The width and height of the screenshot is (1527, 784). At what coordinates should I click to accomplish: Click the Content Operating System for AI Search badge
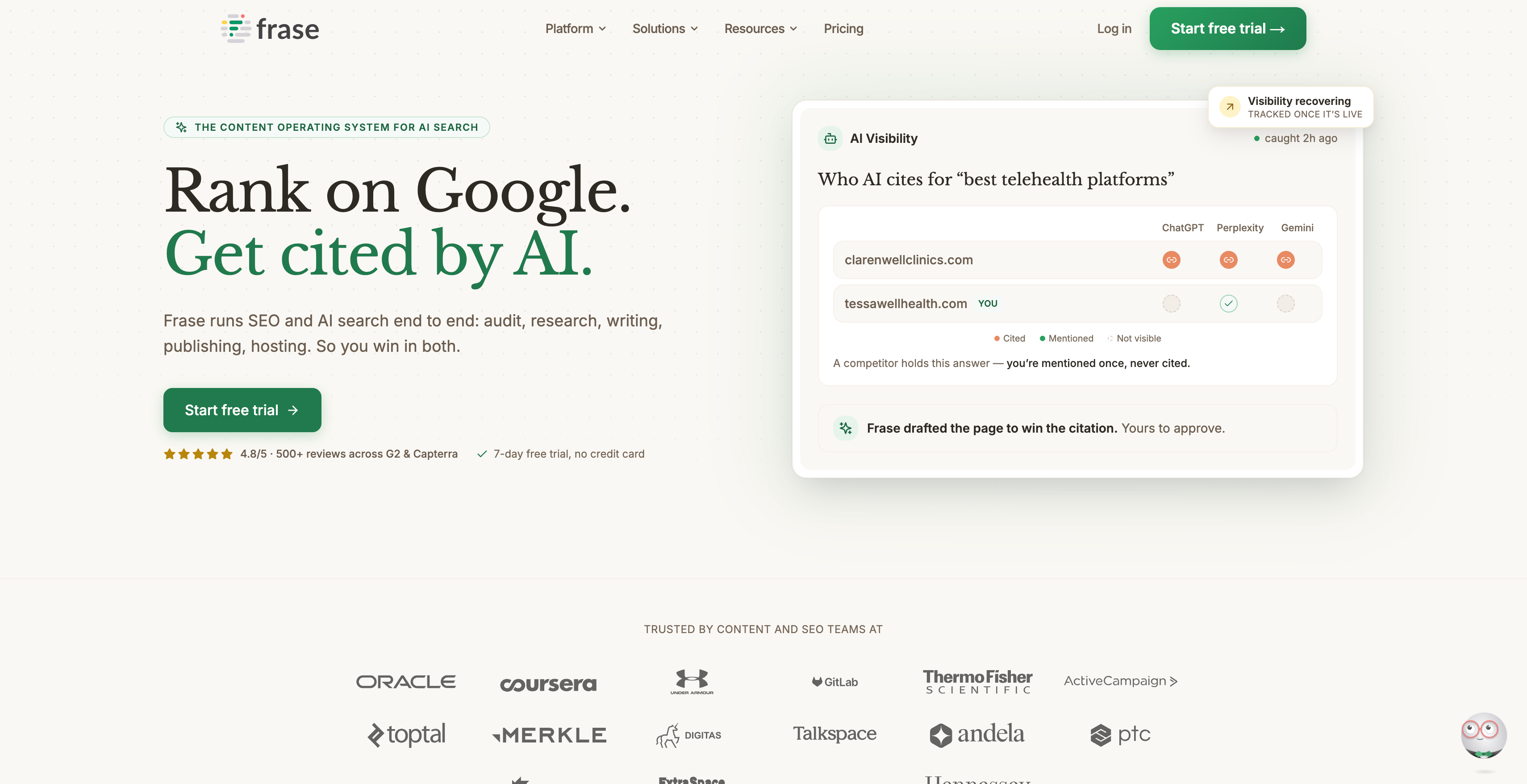[x=327, y=127]
